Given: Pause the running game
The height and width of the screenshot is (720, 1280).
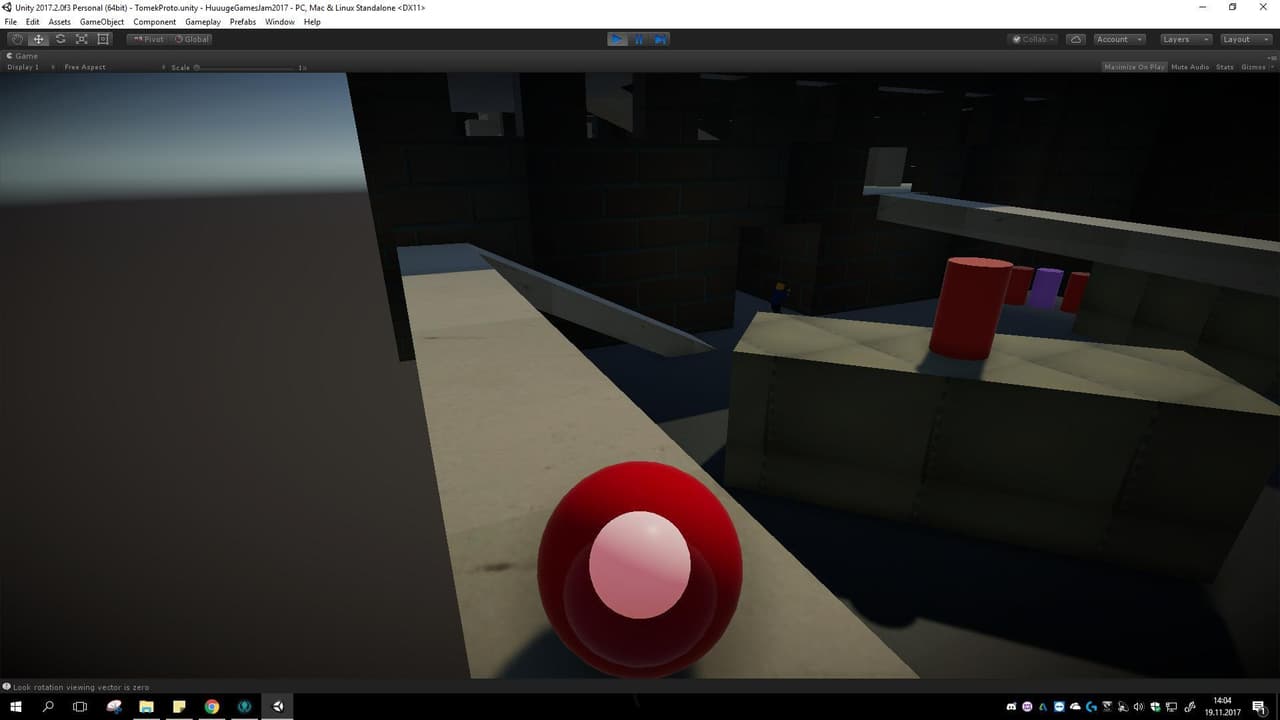Looking at the screenshot, I should [639, 39].
